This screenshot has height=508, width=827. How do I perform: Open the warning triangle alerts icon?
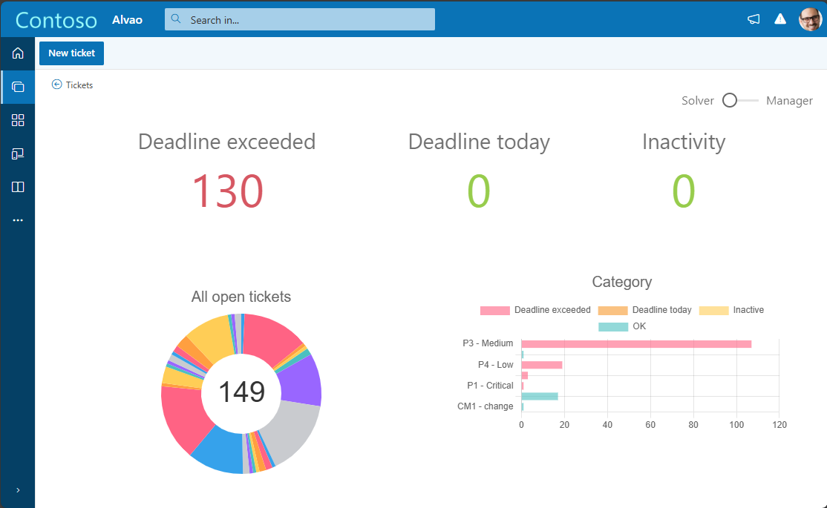tap(781, 19)
